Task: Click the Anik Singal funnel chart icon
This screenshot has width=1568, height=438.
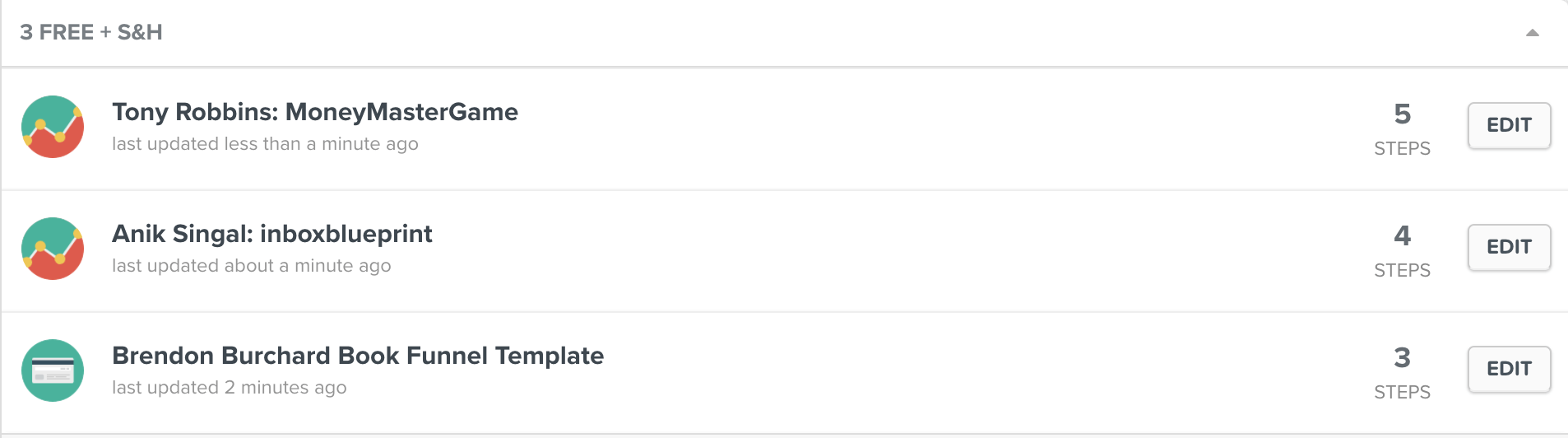Action: (x=53, y=249)
